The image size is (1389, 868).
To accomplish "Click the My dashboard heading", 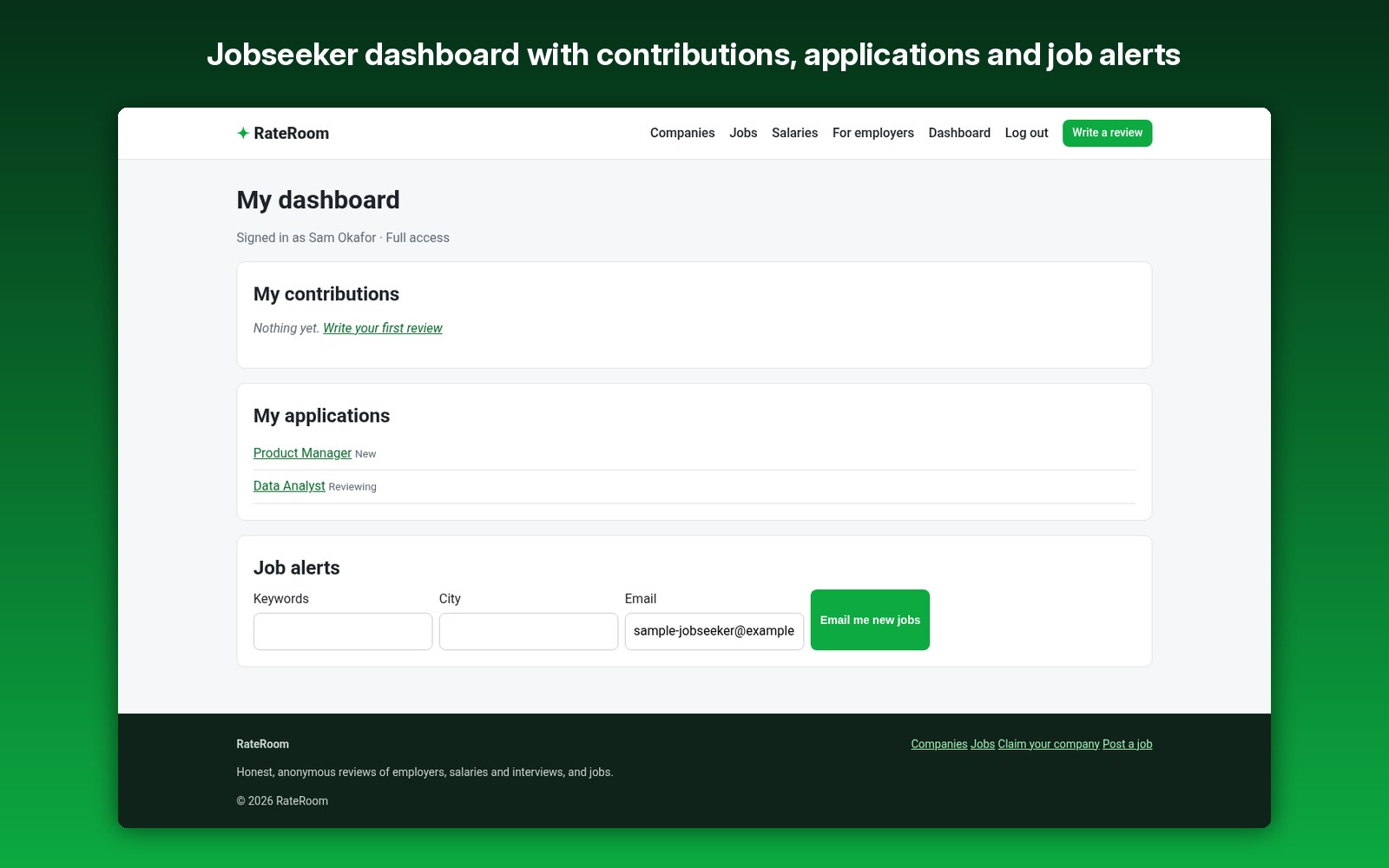I will click(x=318, y=200).
